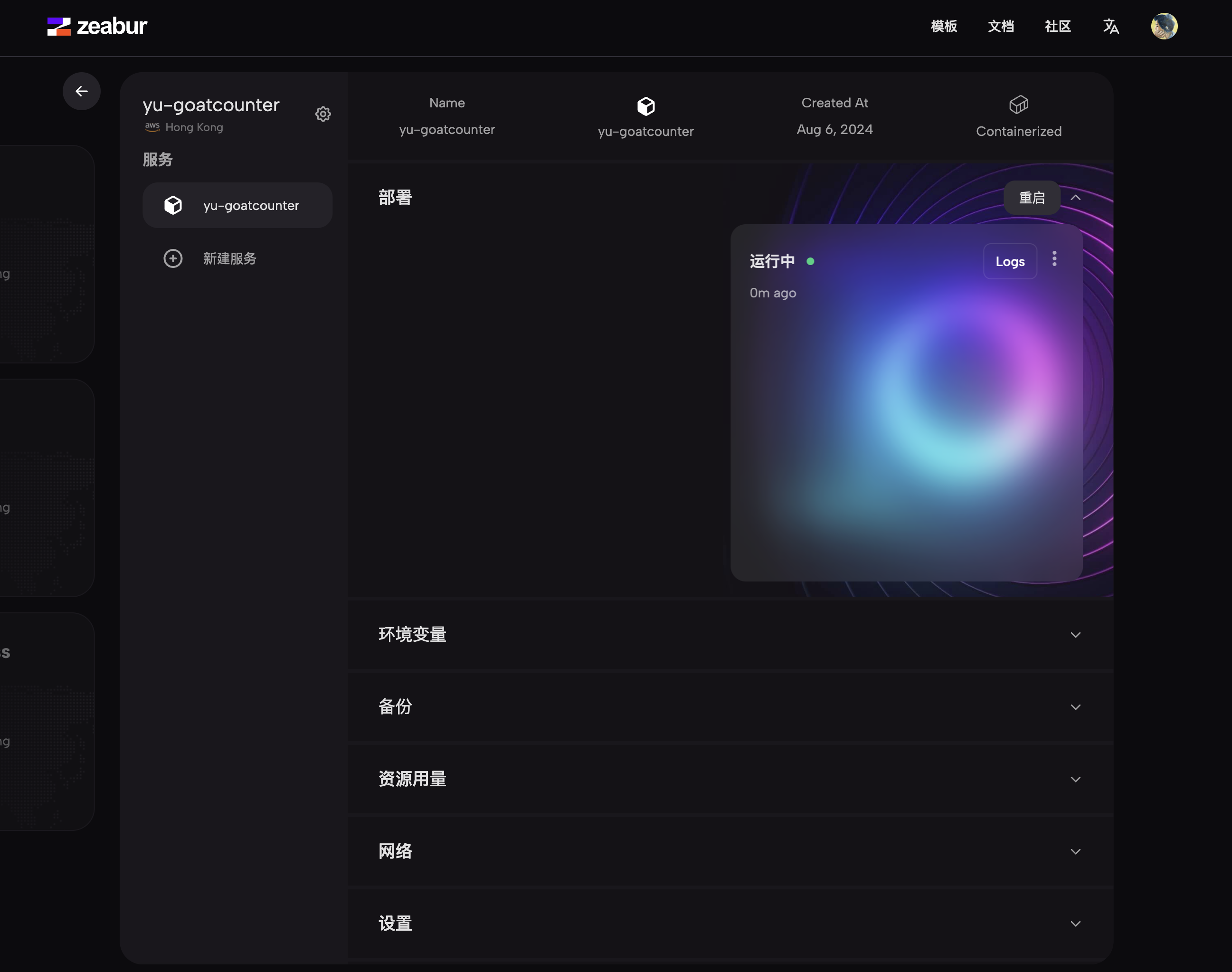The image size is (1232, 972).
Task: Open 文档 in the top navigation
Action: click(1001, 26)
